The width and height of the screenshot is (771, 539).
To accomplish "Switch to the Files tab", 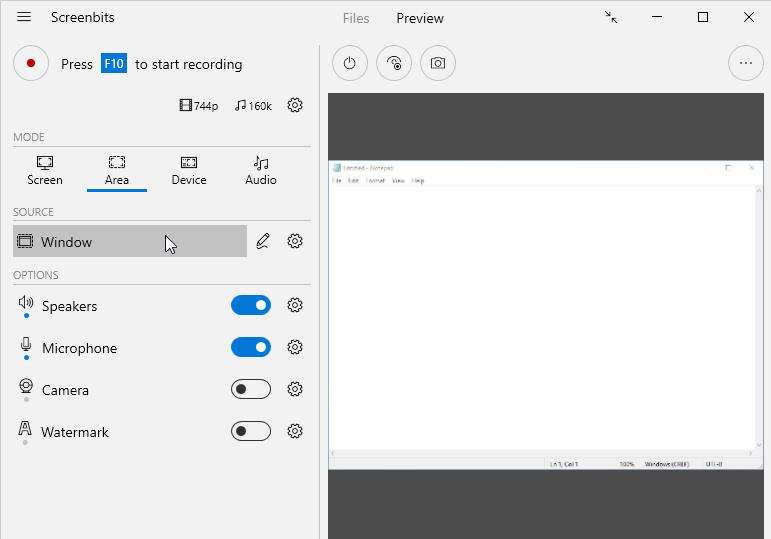I will coord(356,18).
